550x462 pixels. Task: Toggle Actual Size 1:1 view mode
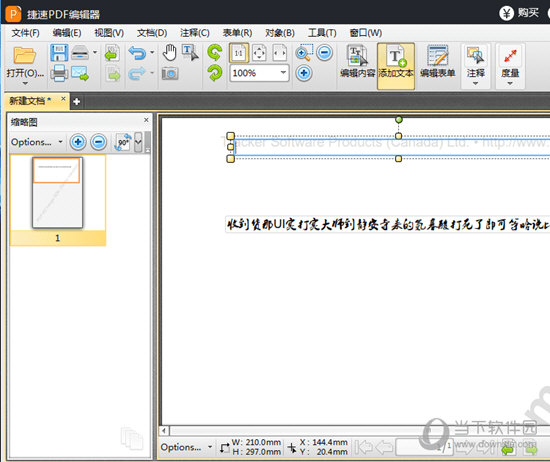[x=239, y=53]
